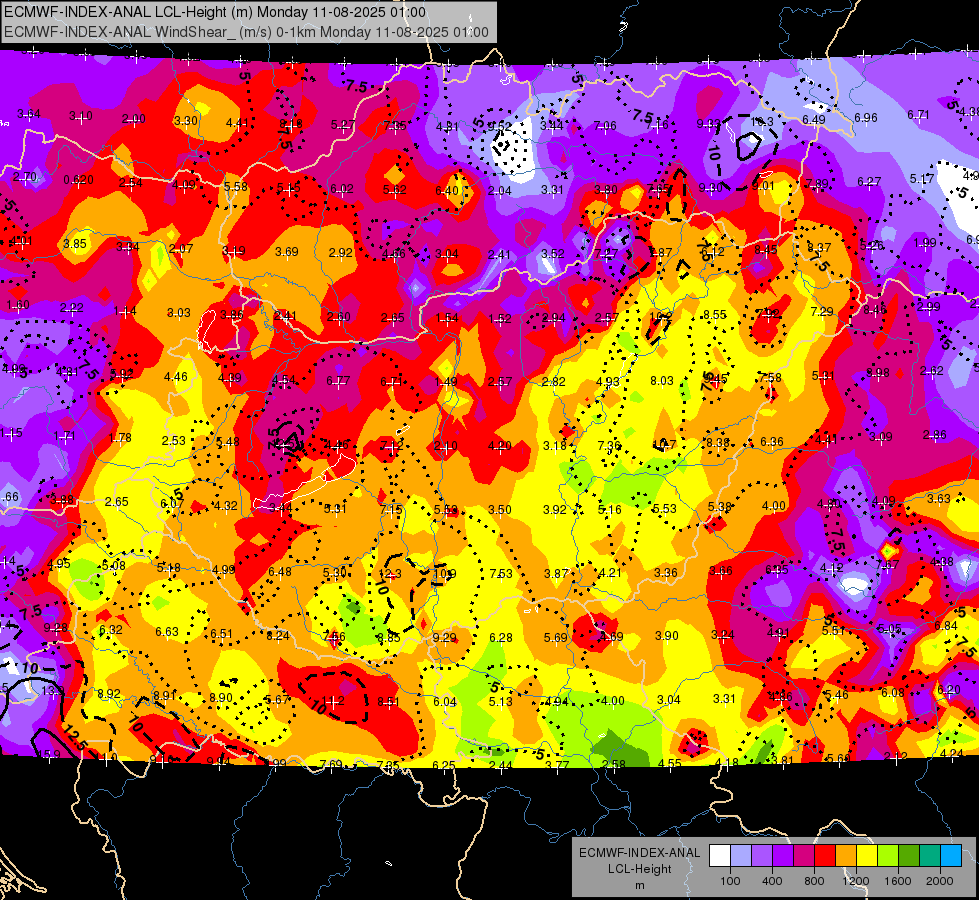The width and height of the screenshot is (979, 900).
Task: Click the grid value 3.50
Action: (499, 510)
